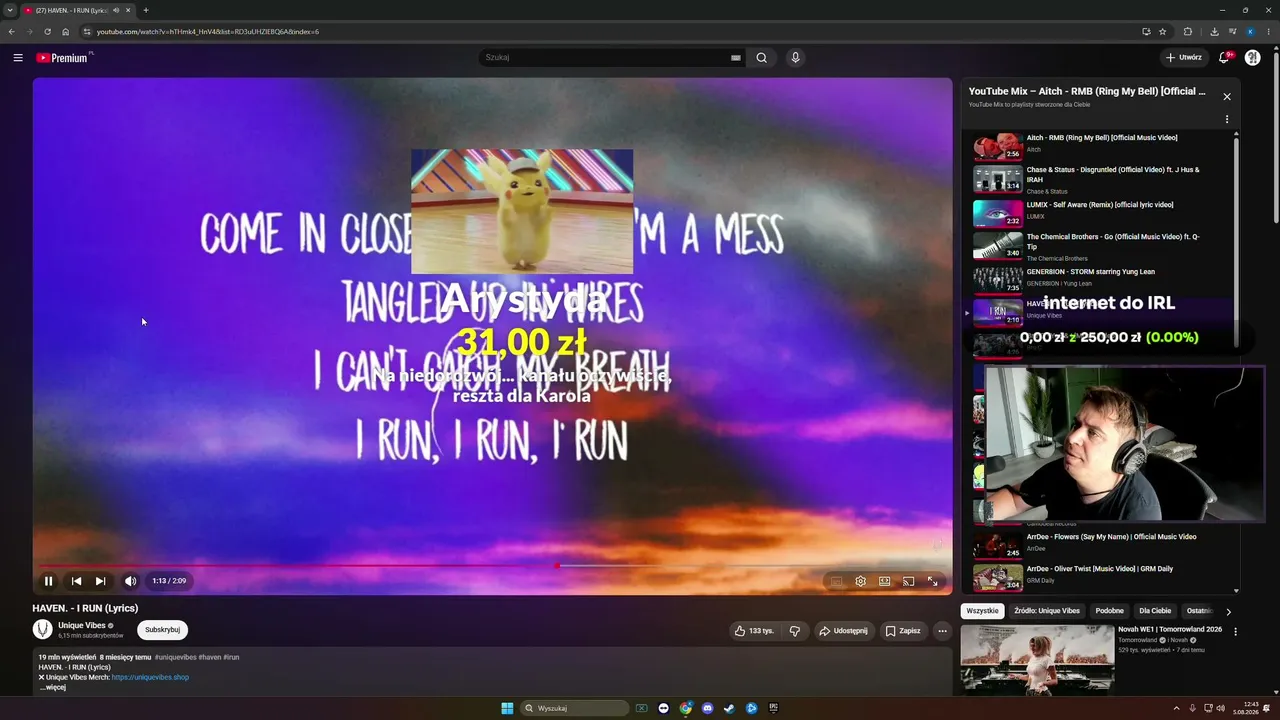The height and width of the screenshot is (720, 1280).
Task: Mute the video player volume
Action: (130, 581)
